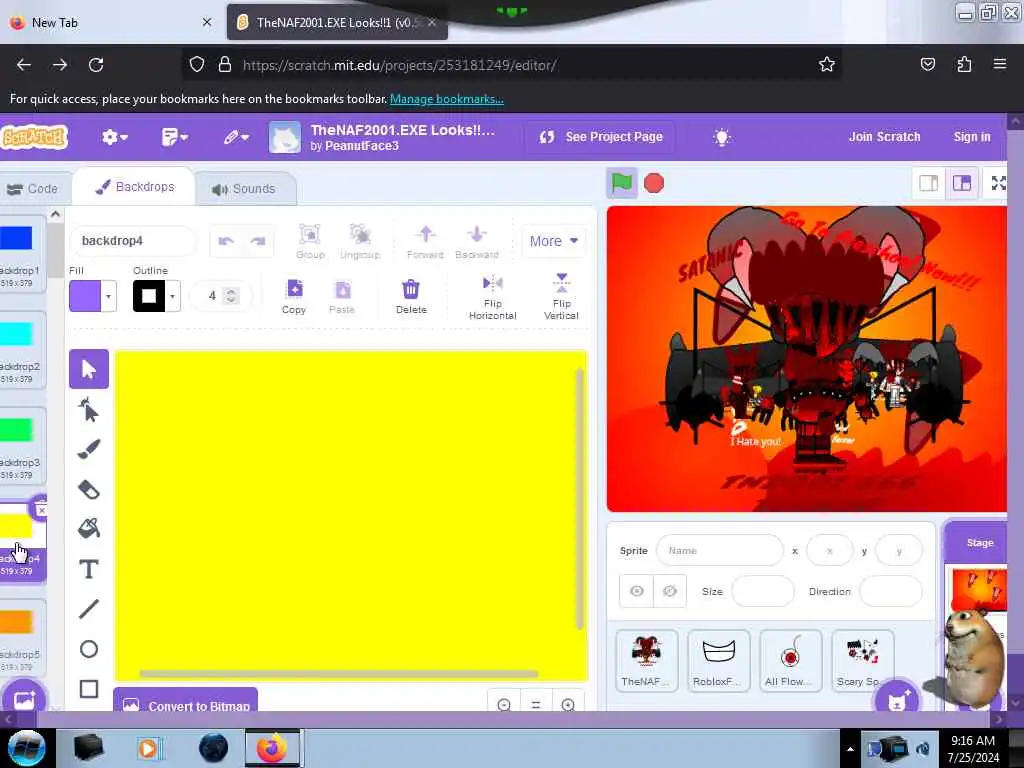
Task: Show the sprite with the eye icon
Action: click(637, 591)
